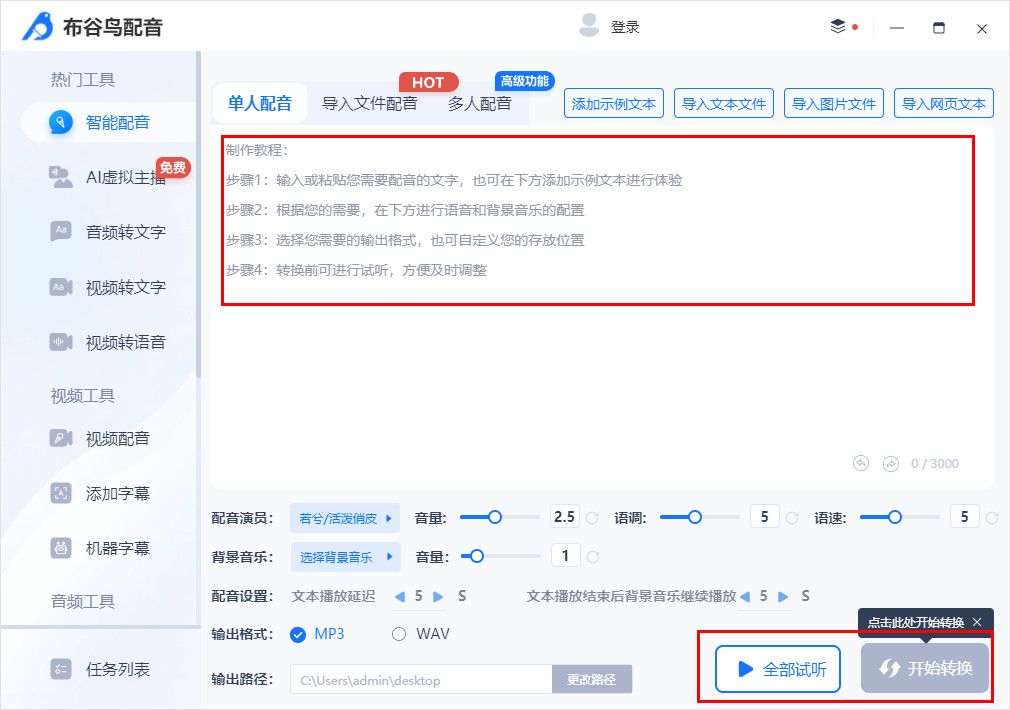Reset 背景音乐 音量 value icon
Screen dimensions: 1010x710
tap(593, 557)
